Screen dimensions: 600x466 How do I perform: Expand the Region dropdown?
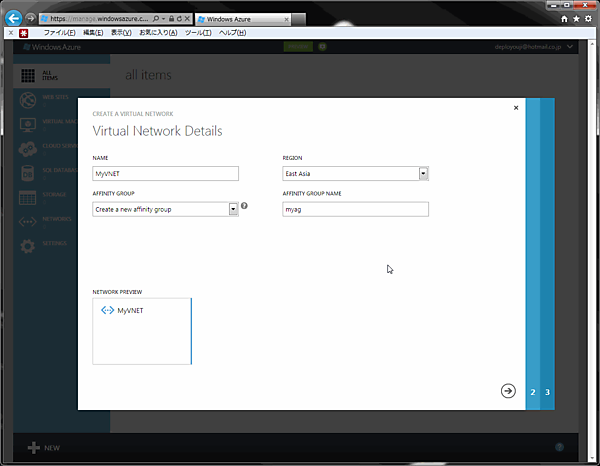pyautogui.click(x=423, y=173)
